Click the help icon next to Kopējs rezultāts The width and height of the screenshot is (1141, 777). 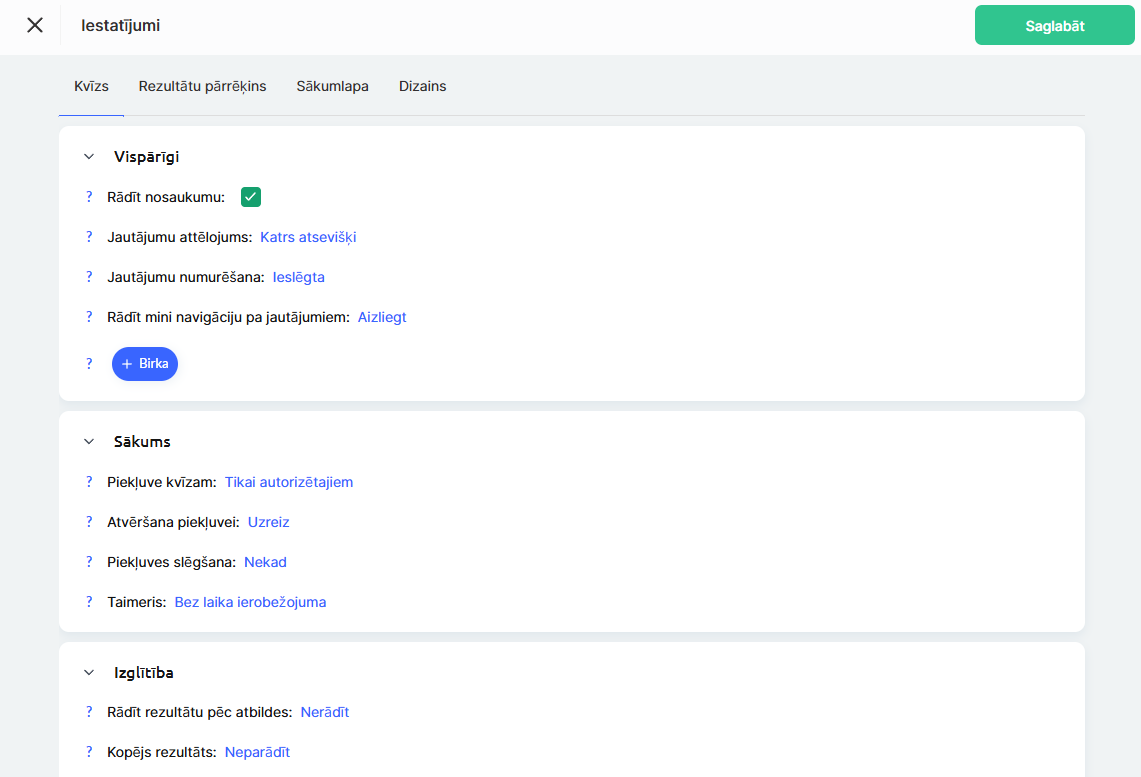pyautogui.click(x=89, y=752)
